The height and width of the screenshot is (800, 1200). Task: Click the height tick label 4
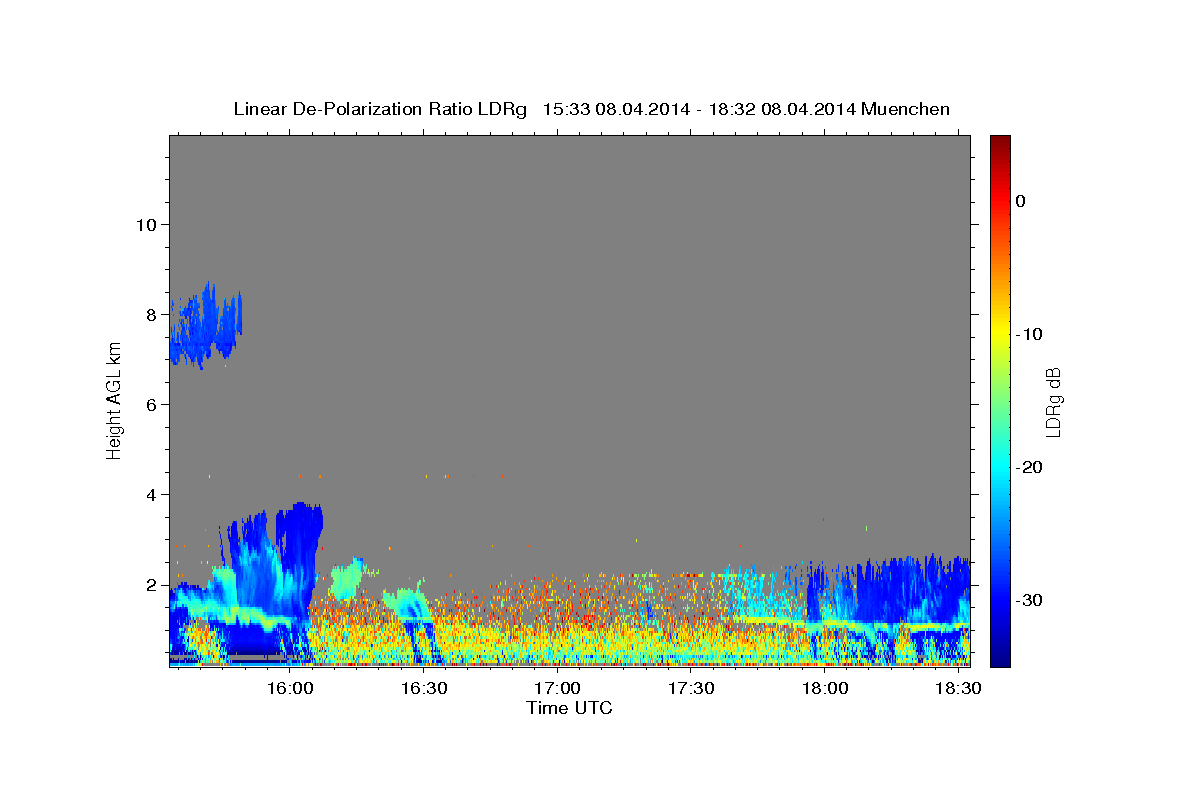click(x=152, y=494)
